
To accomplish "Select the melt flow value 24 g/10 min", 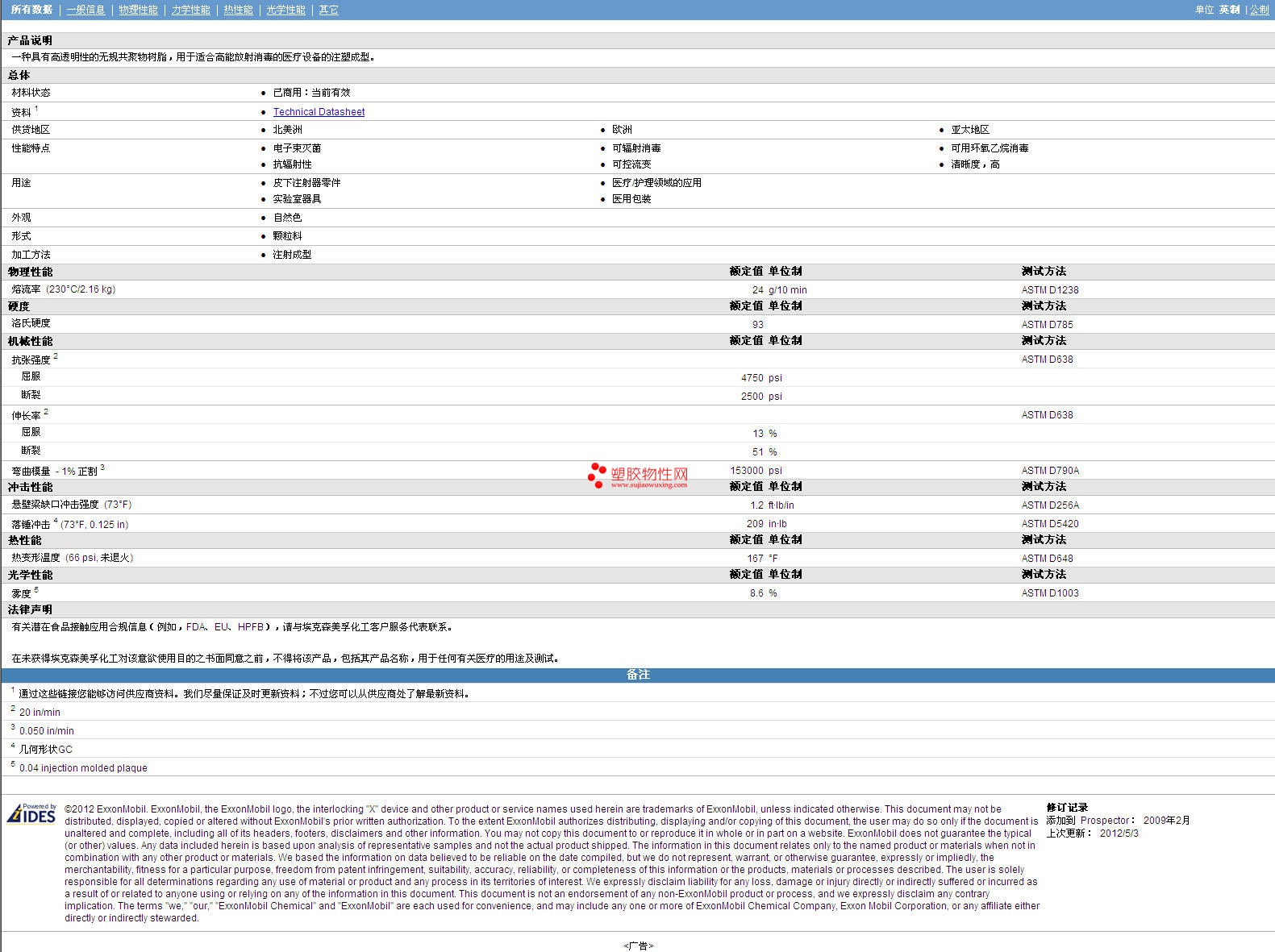I will (779, 290).
